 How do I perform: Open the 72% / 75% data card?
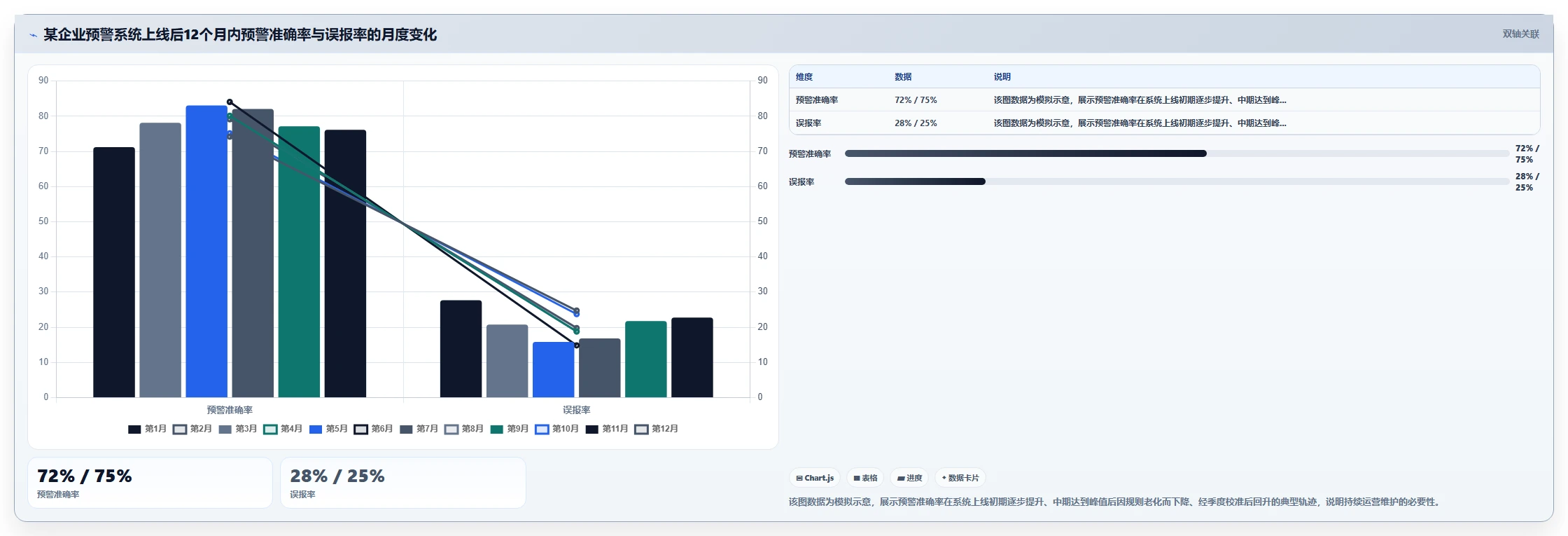[150, 483]
